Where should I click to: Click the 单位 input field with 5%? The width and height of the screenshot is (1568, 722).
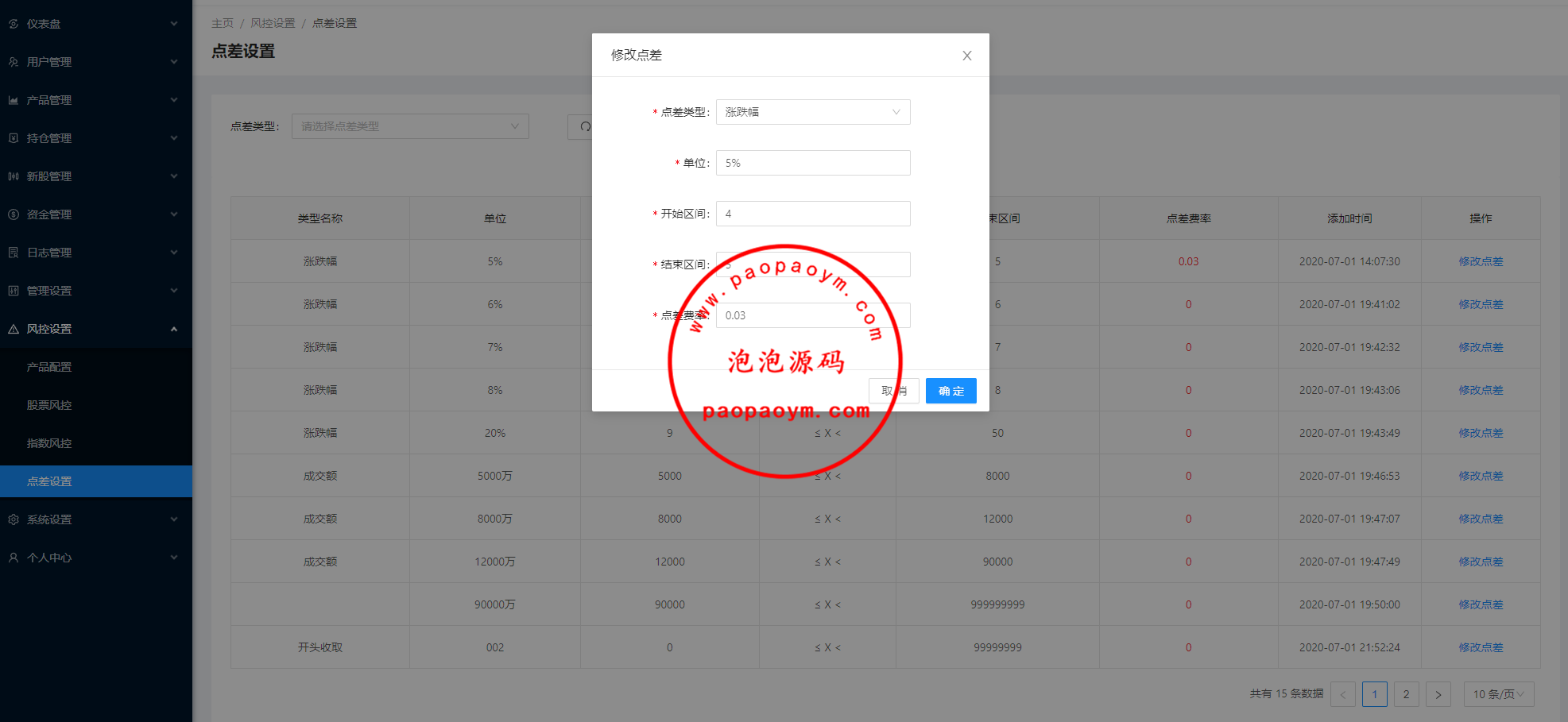(x=813, y=163)
